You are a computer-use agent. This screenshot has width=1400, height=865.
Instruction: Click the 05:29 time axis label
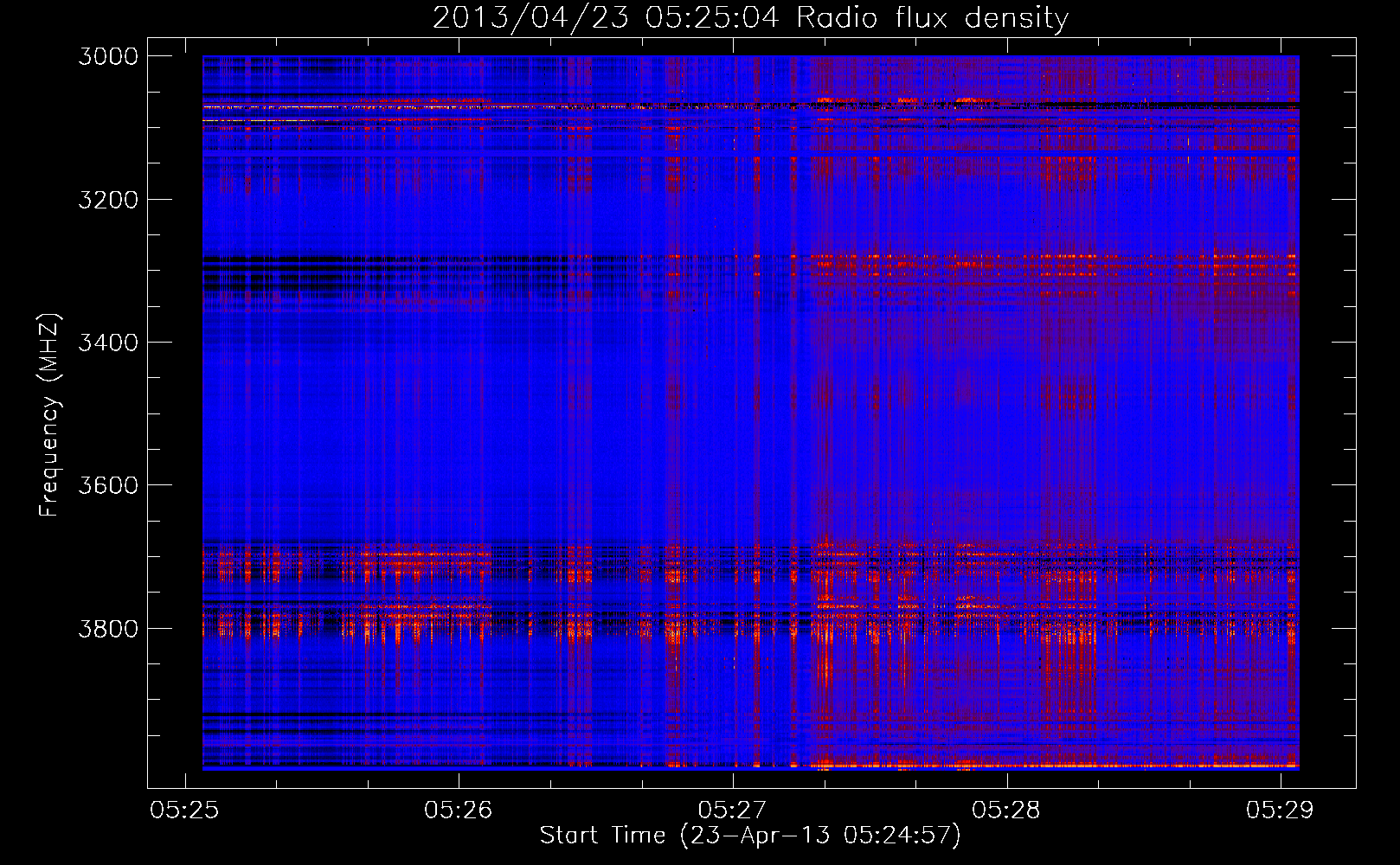(x=1280, y=810)
